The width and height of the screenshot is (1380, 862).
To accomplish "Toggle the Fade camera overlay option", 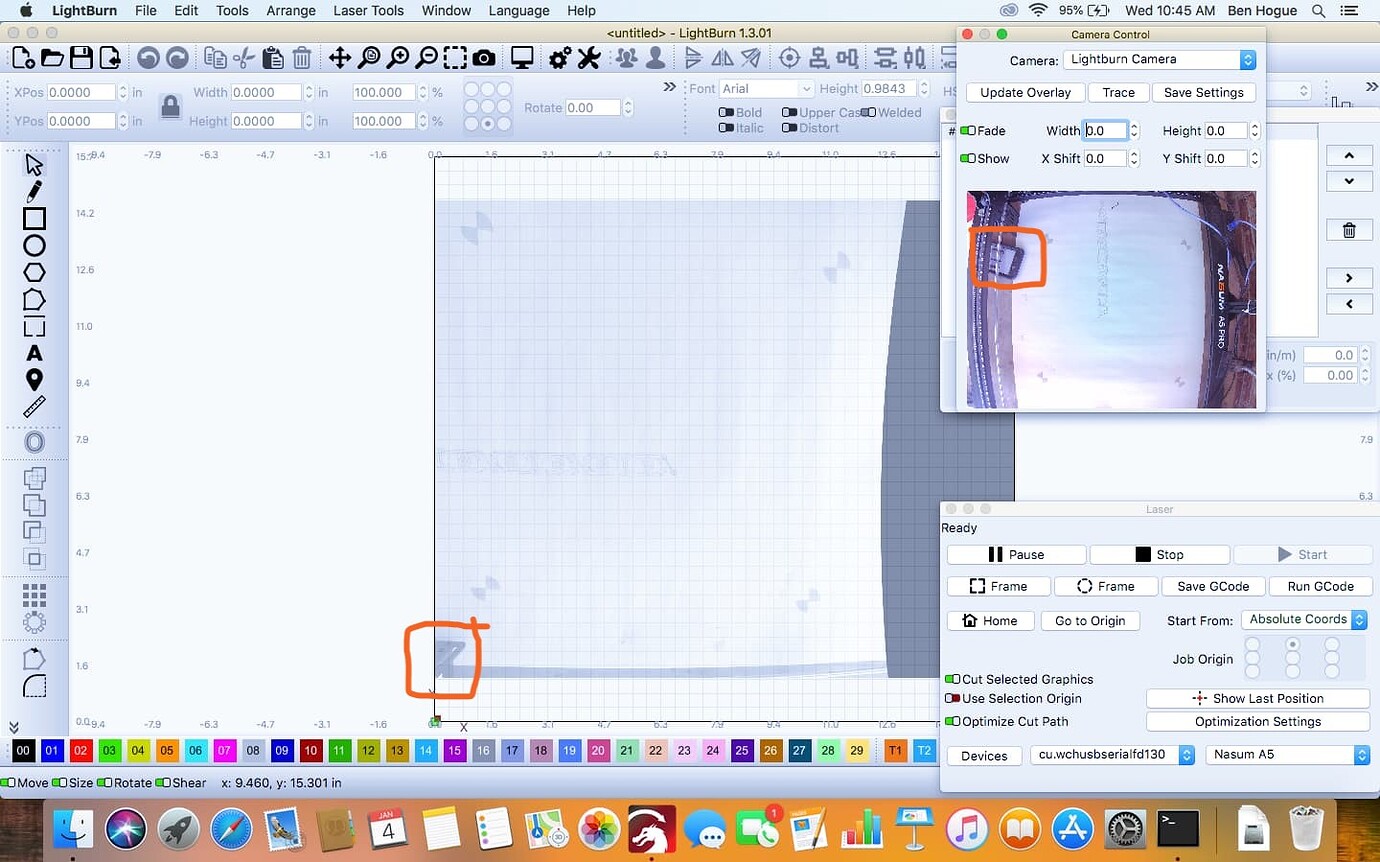I will (x=968, y=130).
